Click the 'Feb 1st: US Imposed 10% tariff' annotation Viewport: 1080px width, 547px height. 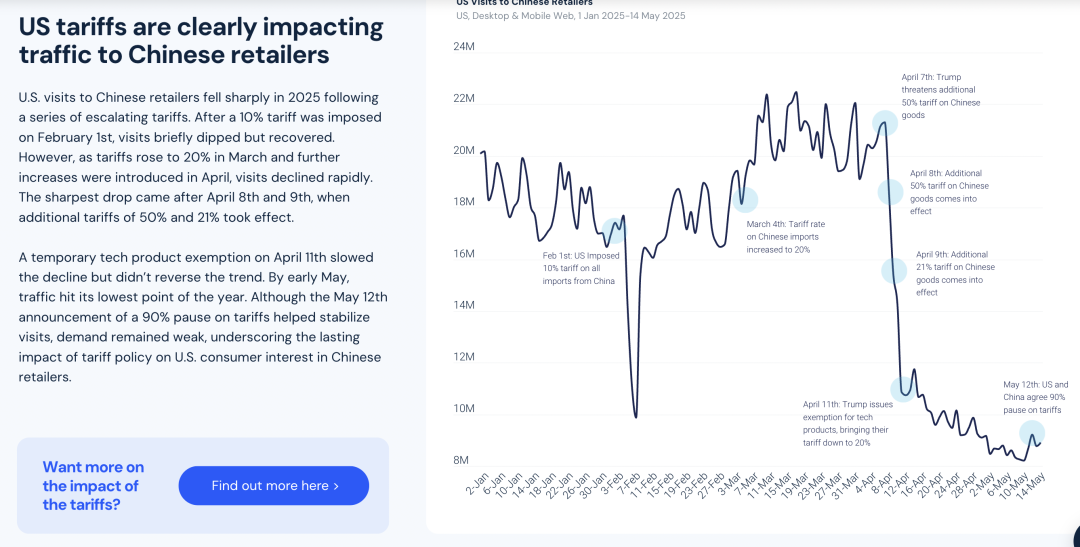tap(580, 268)
